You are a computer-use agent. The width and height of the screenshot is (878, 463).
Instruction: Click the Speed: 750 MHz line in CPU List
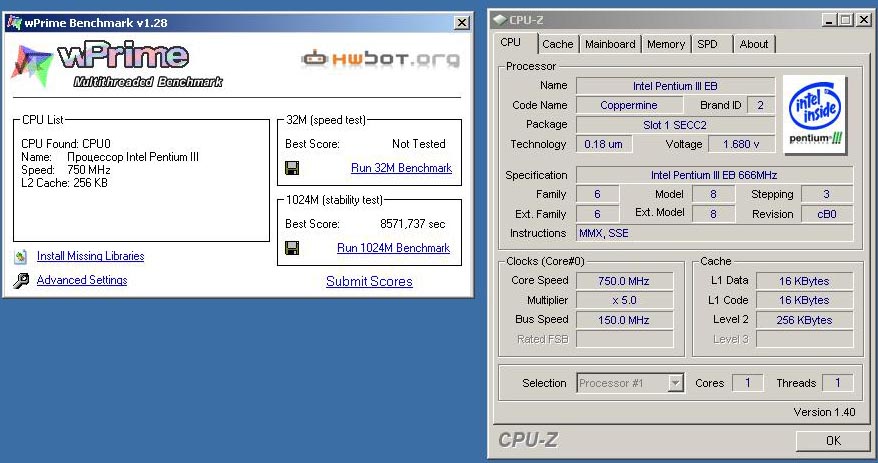(66, 170)
